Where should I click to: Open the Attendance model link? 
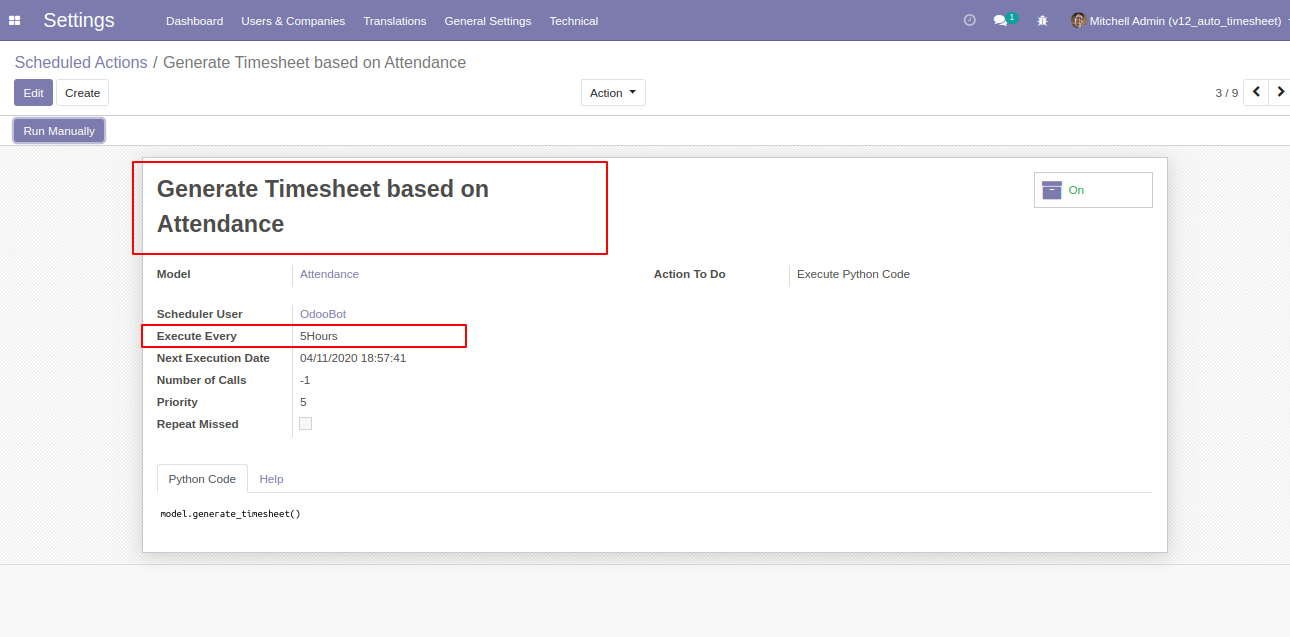329,274
